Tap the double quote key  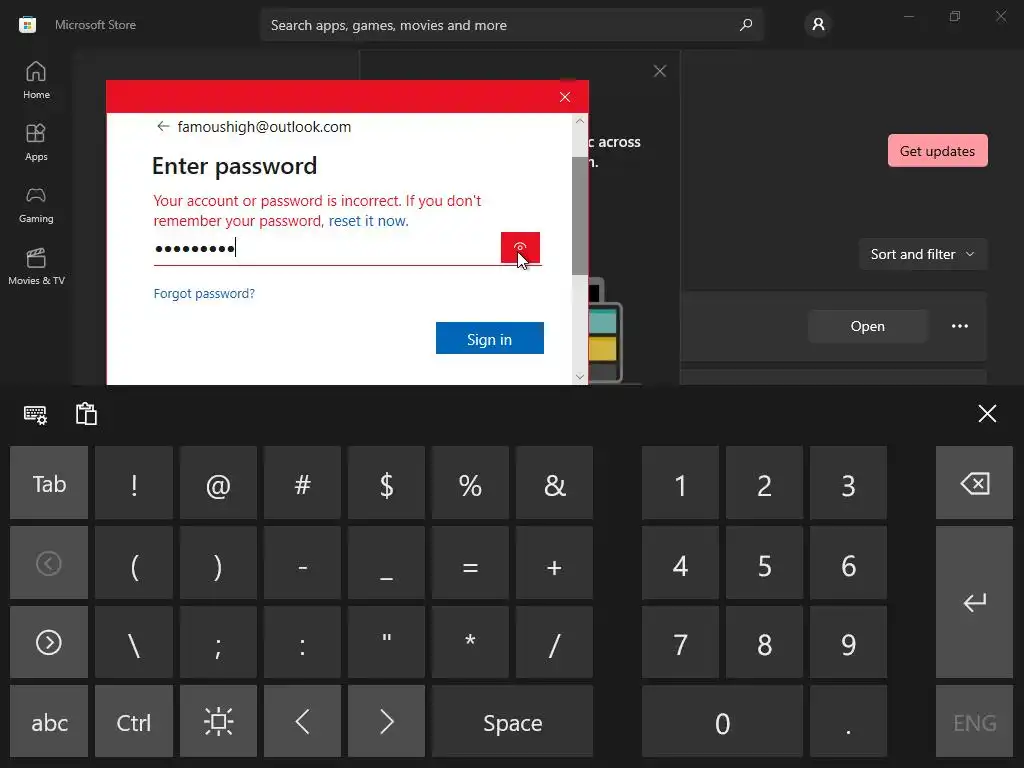click(387, 643)
